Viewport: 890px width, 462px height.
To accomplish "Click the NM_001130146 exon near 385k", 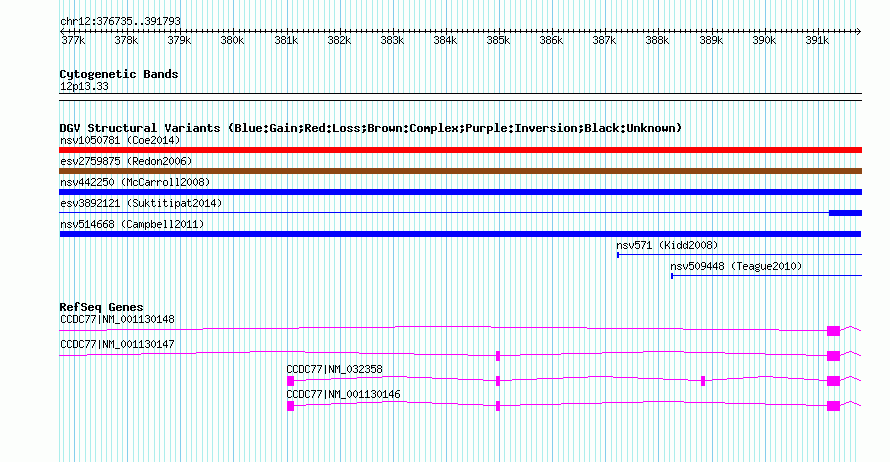I will pyautogui.click(x=498, y=406).
